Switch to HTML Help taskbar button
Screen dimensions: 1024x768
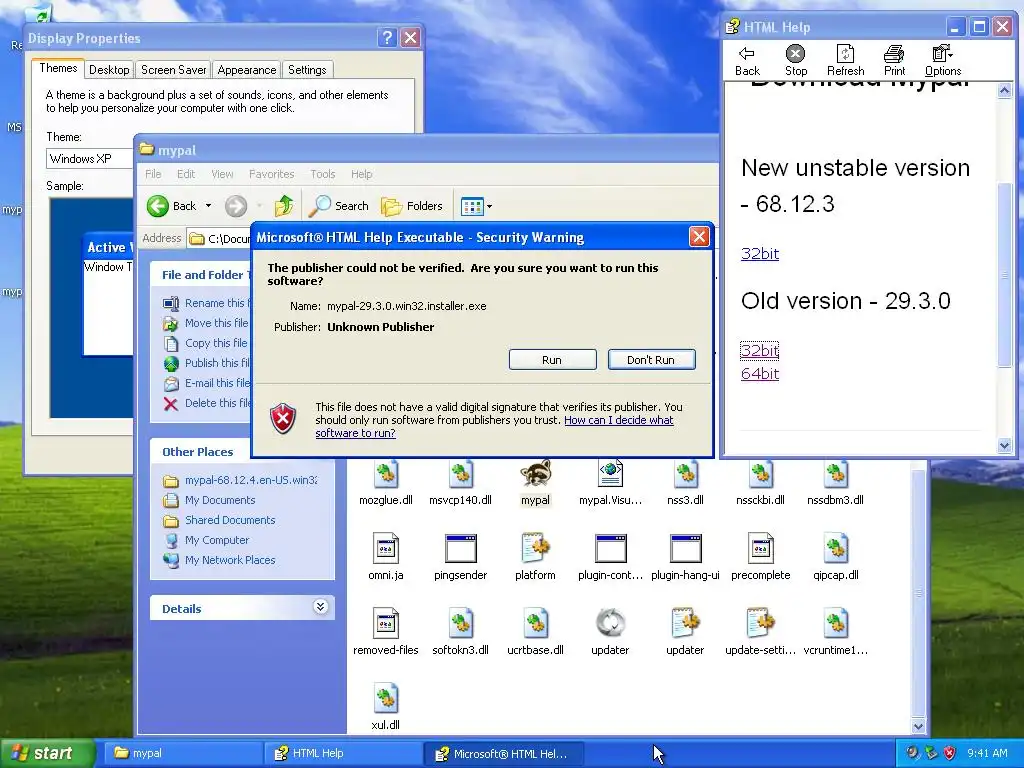tap(344, 753)
